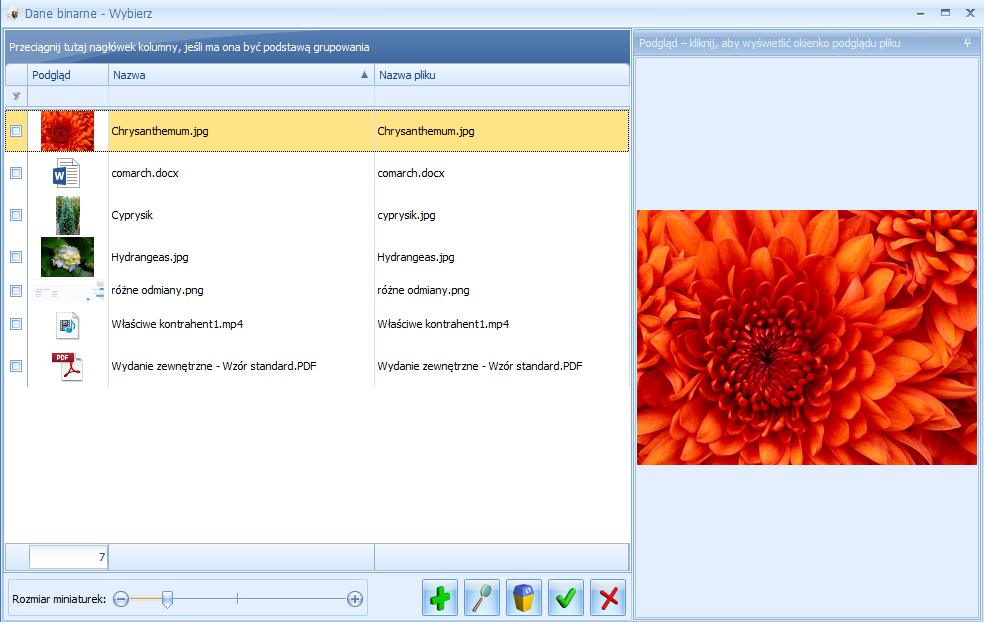The height and width of the screenshot is (622, 984).
Task: Click the green plus add button
Action: pos(440,598)
